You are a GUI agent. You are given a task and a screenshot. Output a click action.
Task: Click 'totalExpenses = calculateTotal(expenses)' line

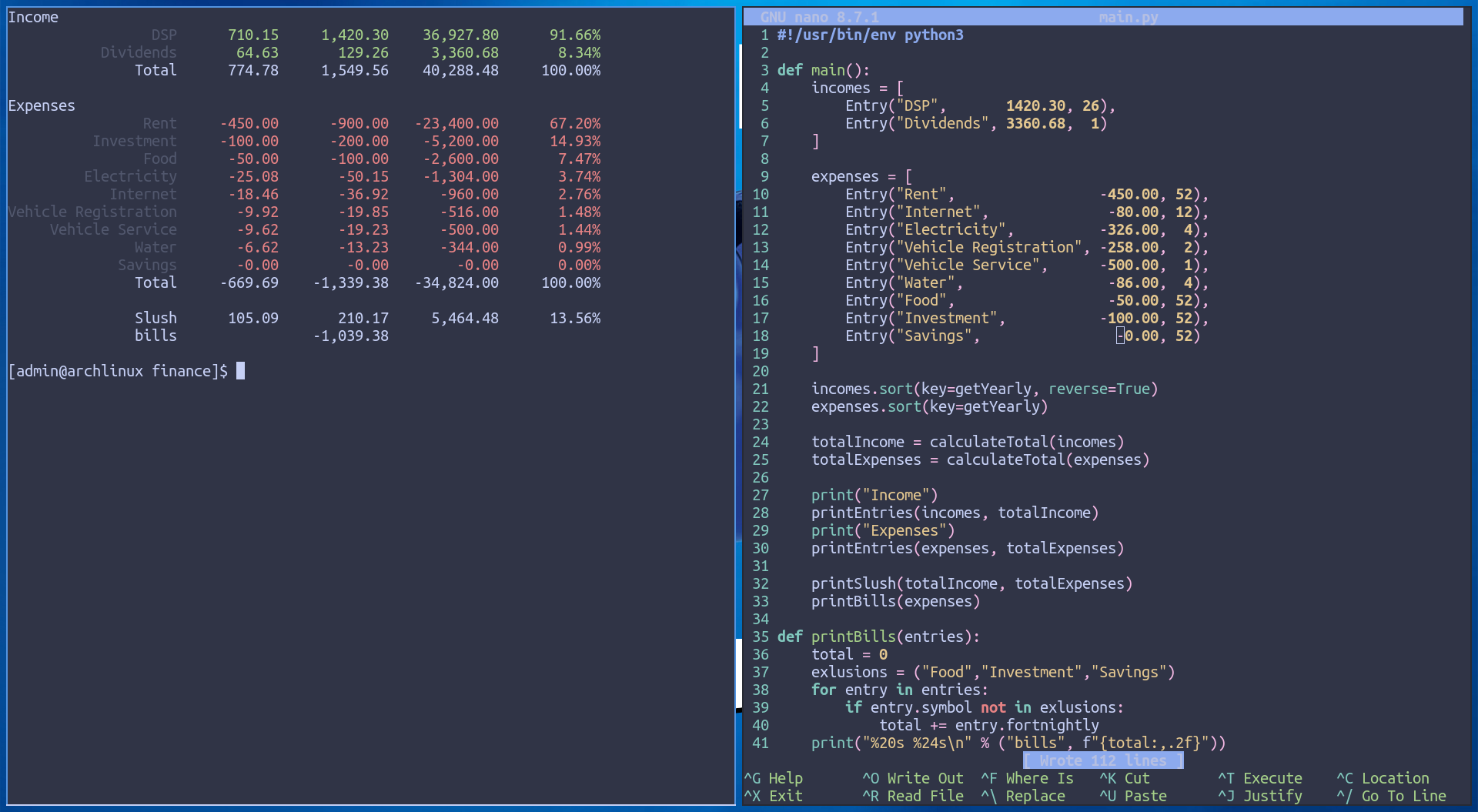(981, 459)
